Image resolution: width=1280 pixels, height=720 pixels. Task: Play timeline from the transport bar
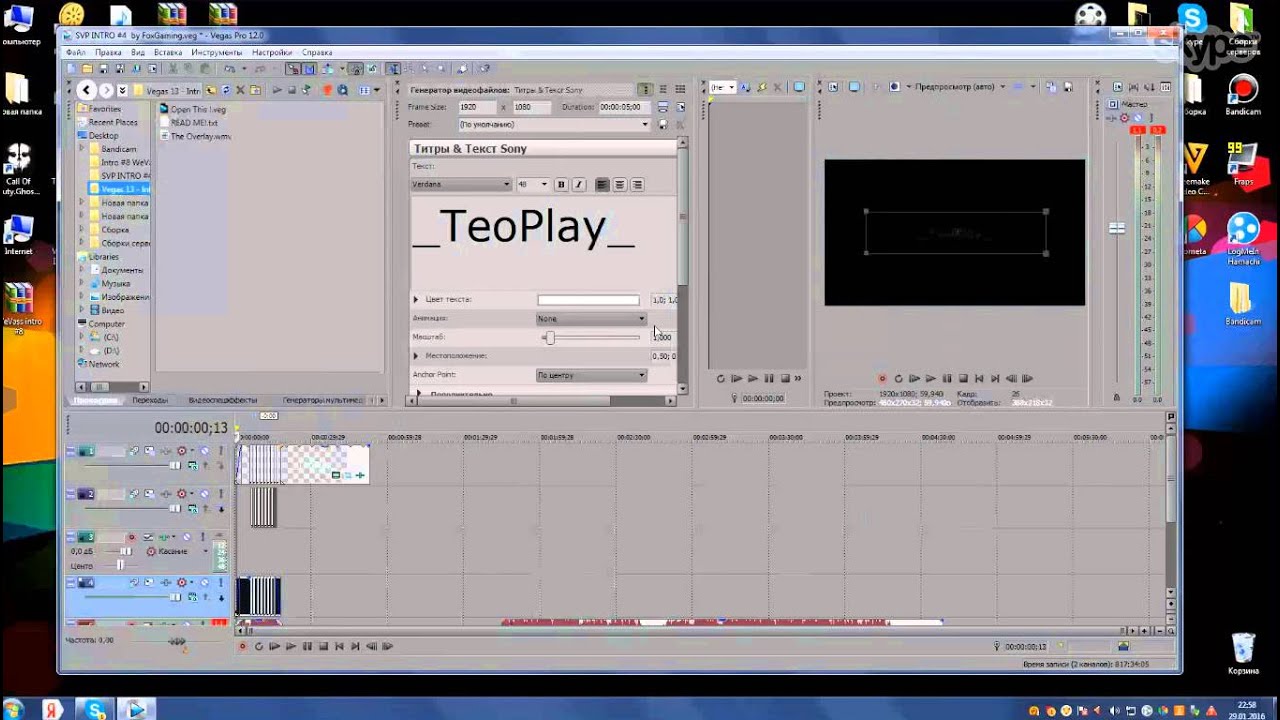[291, 647]
